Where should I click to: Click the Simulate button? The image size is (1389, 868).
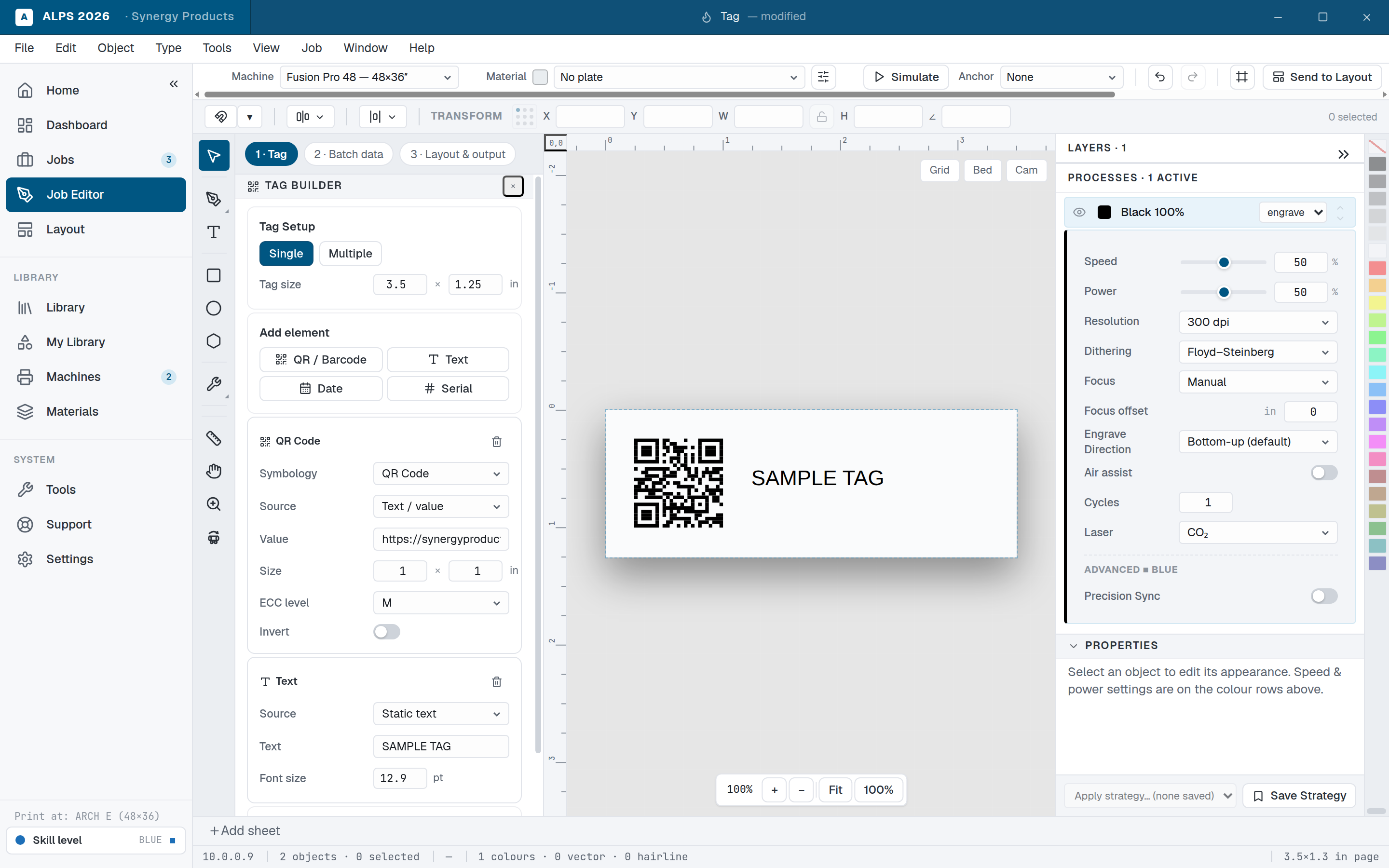click(906, 77)
